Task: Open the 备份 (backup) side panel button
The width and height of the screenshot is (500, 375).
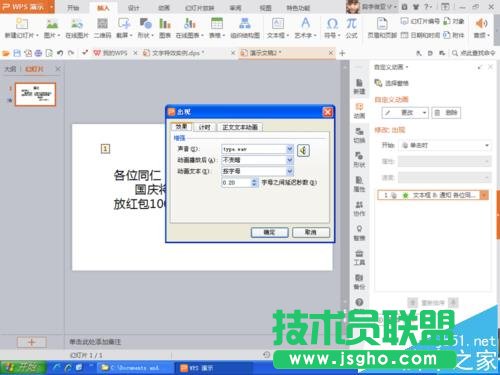Action: coord(359,282)
